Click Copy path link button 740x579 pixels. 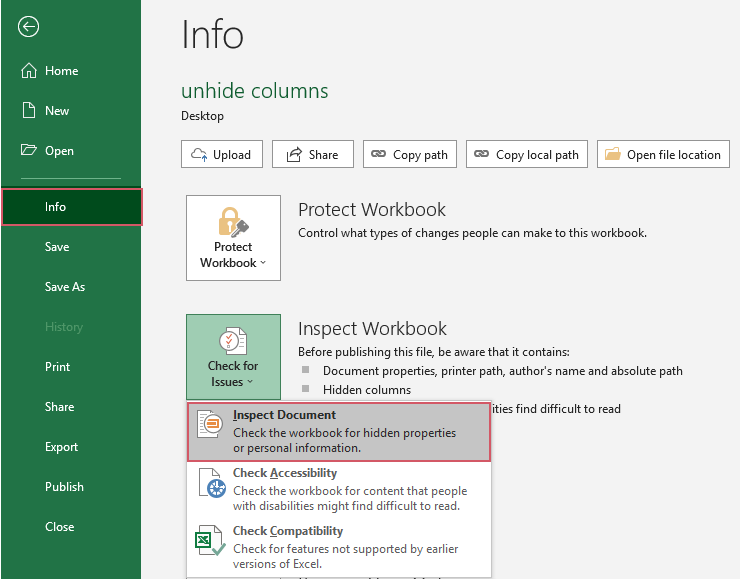tap(409, 155)
